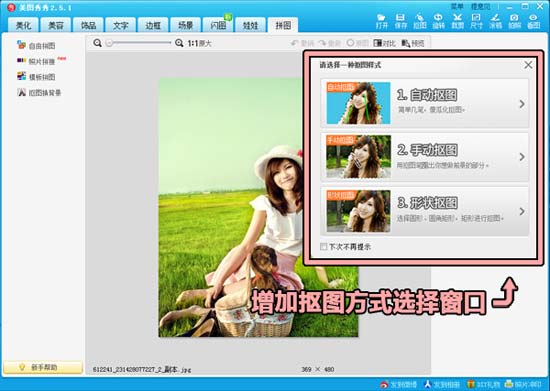Click the zoom-in magnifier icon
This screenshot has width=550, height=391.
pyautogui.click(x=179, y=43)
